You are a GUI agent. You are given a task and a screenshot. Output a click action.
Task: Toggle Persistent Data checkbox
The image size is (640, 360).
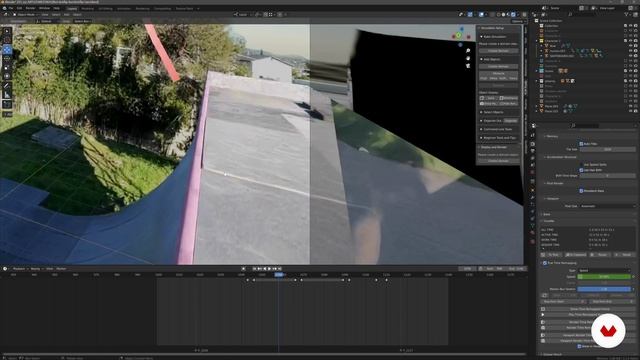point(581,191)
